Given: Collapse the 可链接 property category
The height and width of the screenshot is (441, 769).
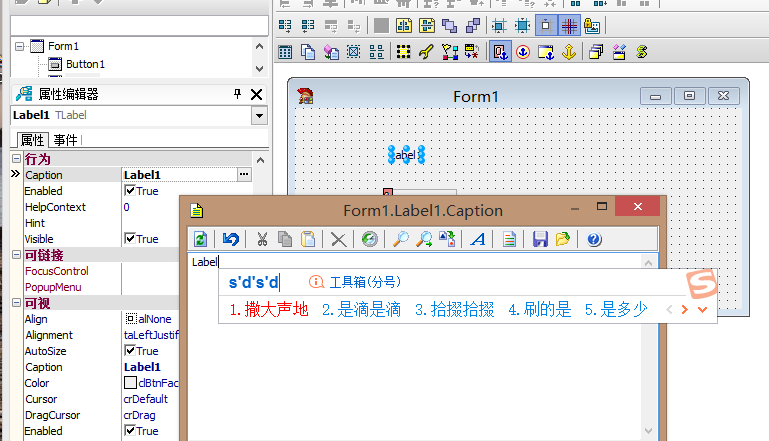Looking at the screenshot, I should point(16,255).
